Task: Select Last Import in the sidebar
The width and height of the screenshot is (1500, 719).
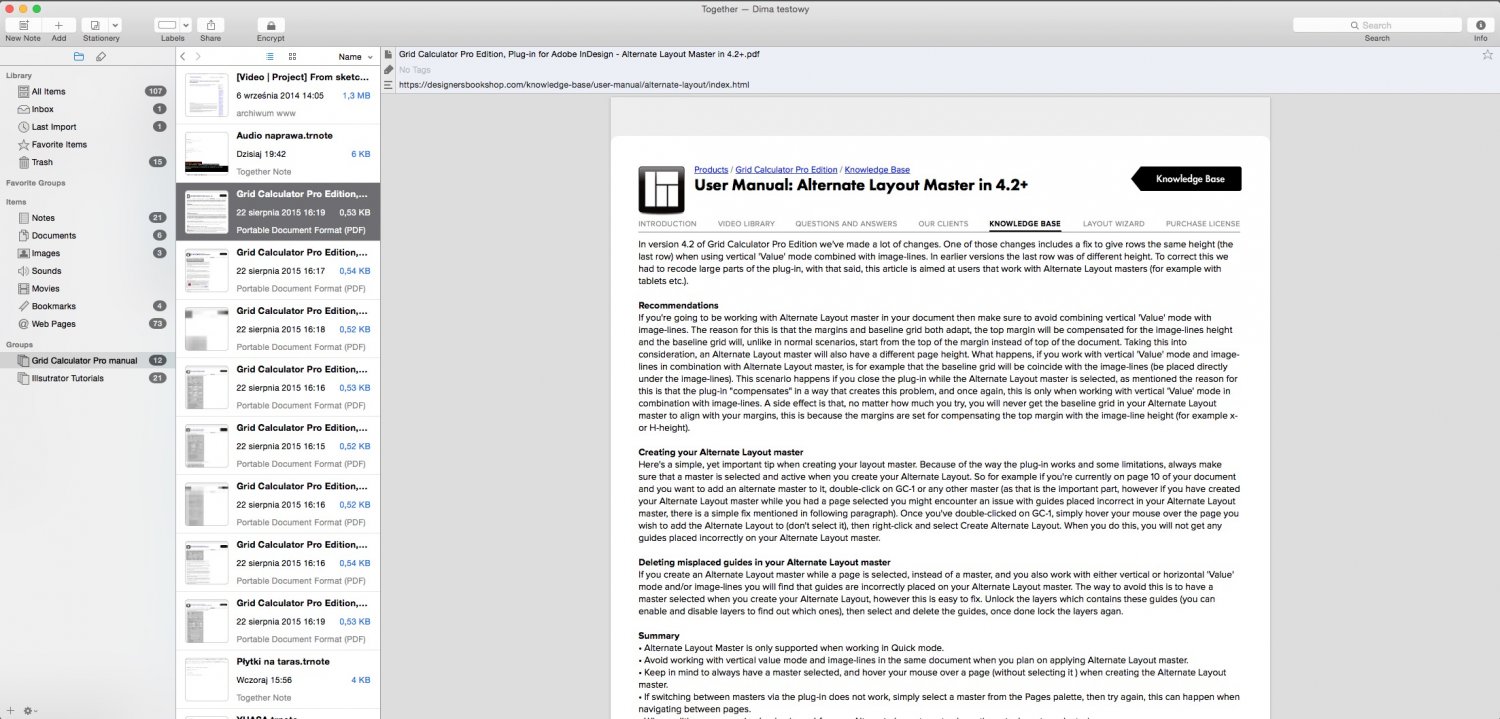Action: tap(87, 127)
